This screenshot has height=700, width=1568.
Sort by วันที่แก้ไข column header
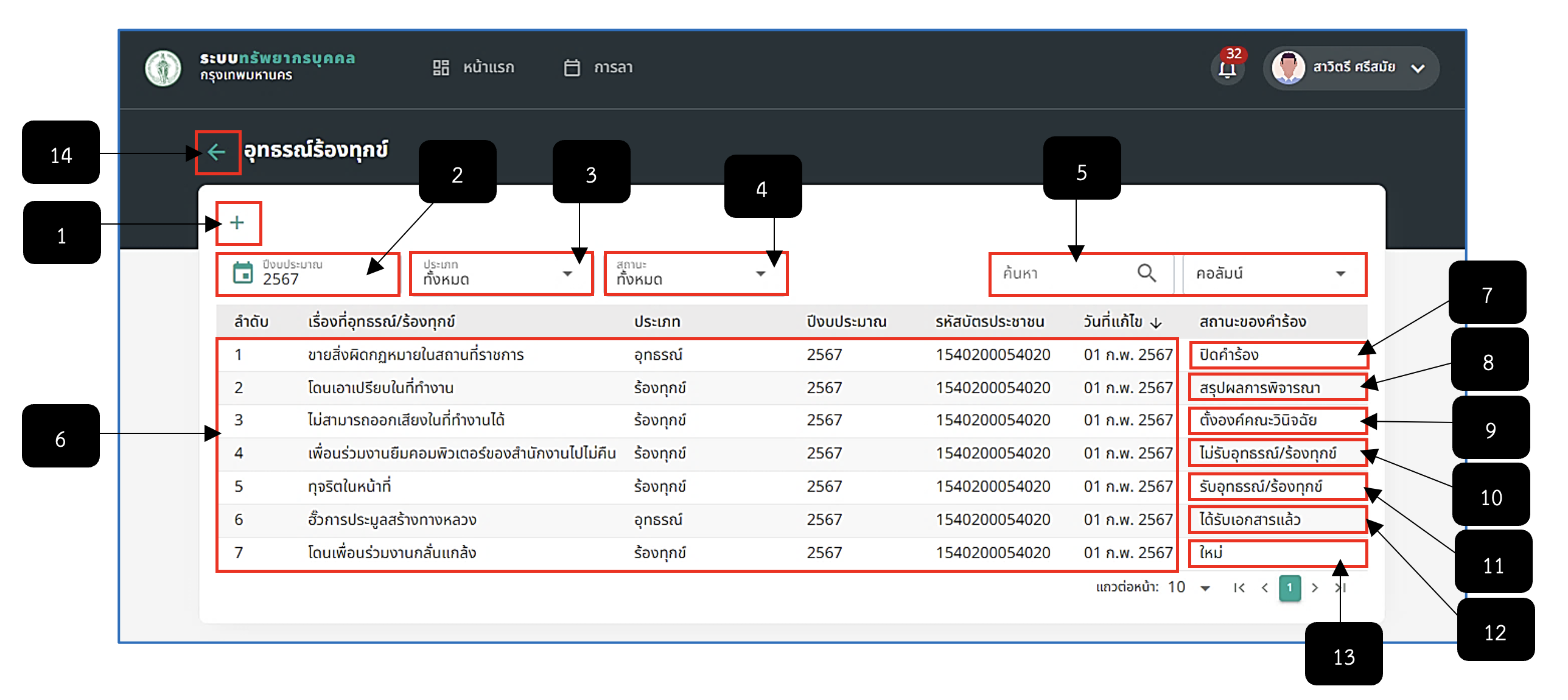[1122, 321]
